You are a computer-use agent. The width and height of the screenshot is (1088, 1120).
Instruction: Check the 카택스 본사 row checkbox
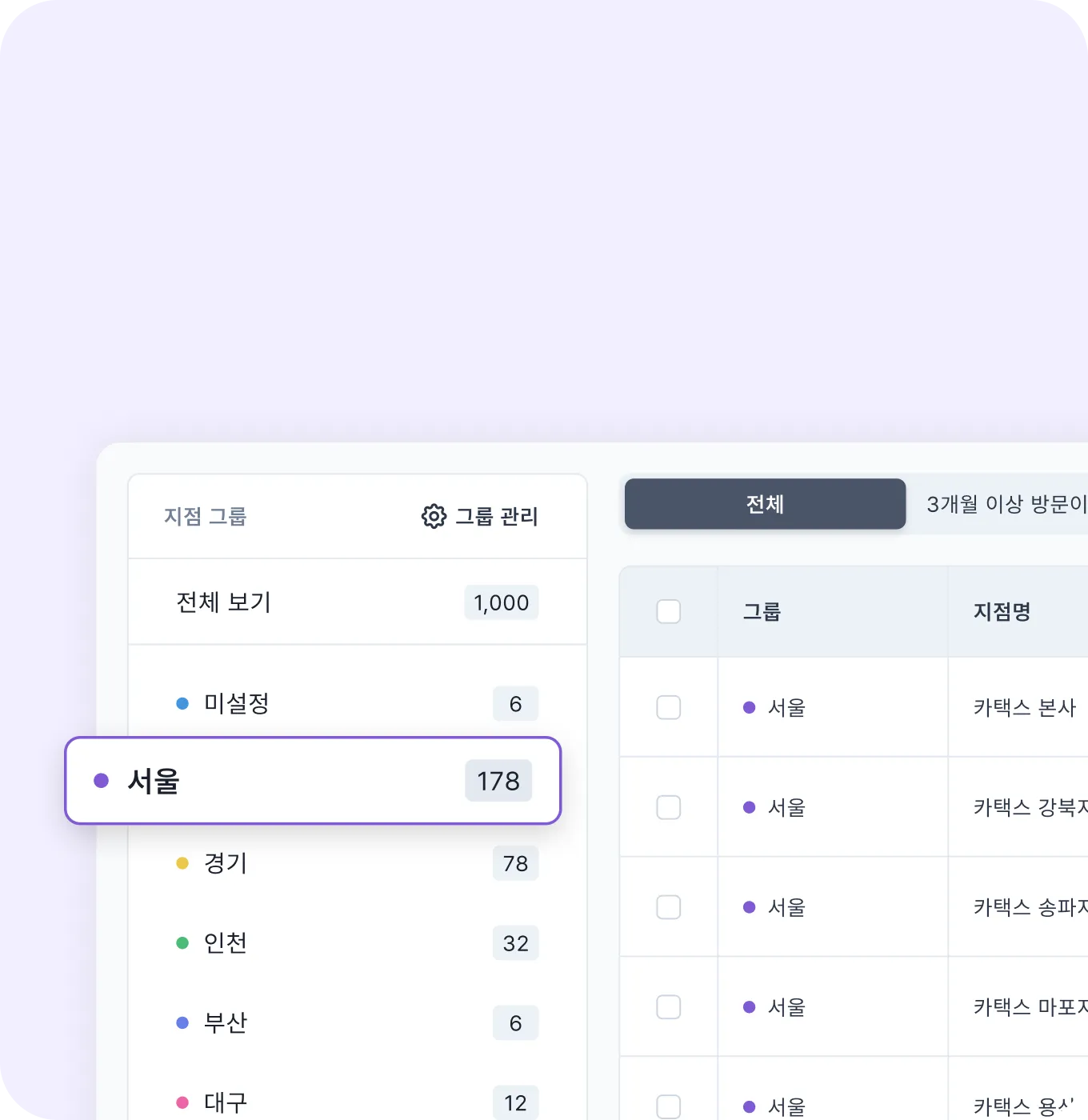pos(669,707)
